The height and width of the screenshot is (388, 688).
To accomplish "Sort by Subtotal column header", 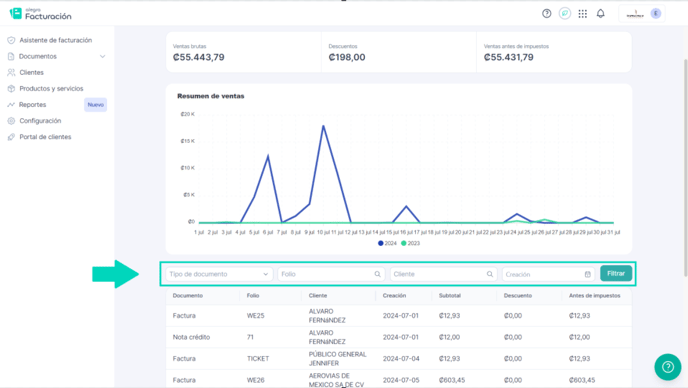I will point(450,295).
